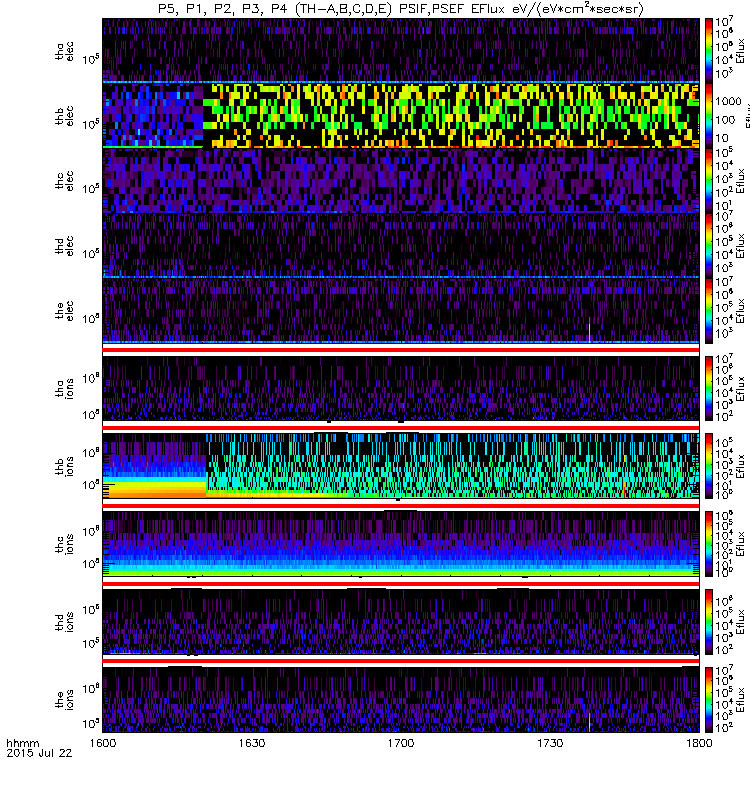Click the plot title with EFlux units

tap(401, 8)
